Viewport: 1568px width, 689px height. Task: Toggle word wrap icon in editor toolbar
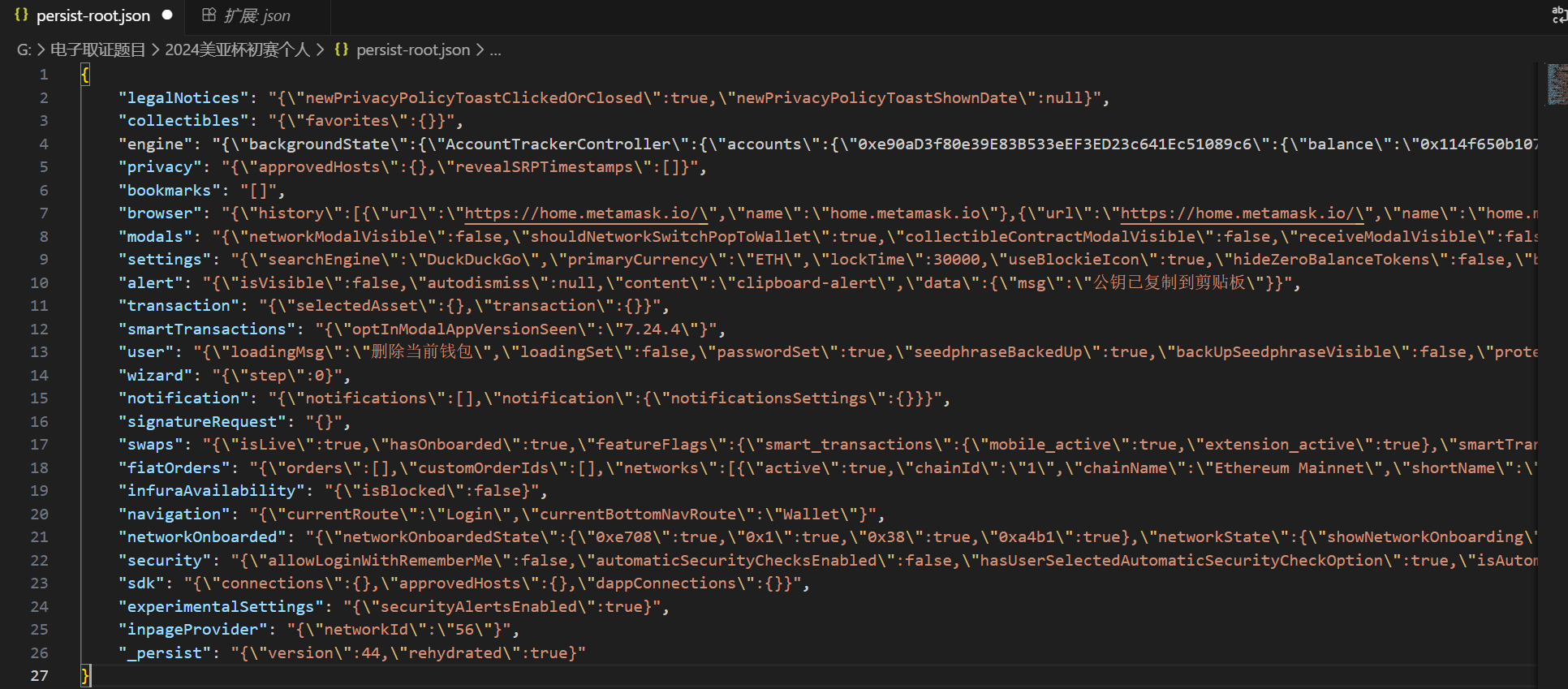[x=1559, y=15]
